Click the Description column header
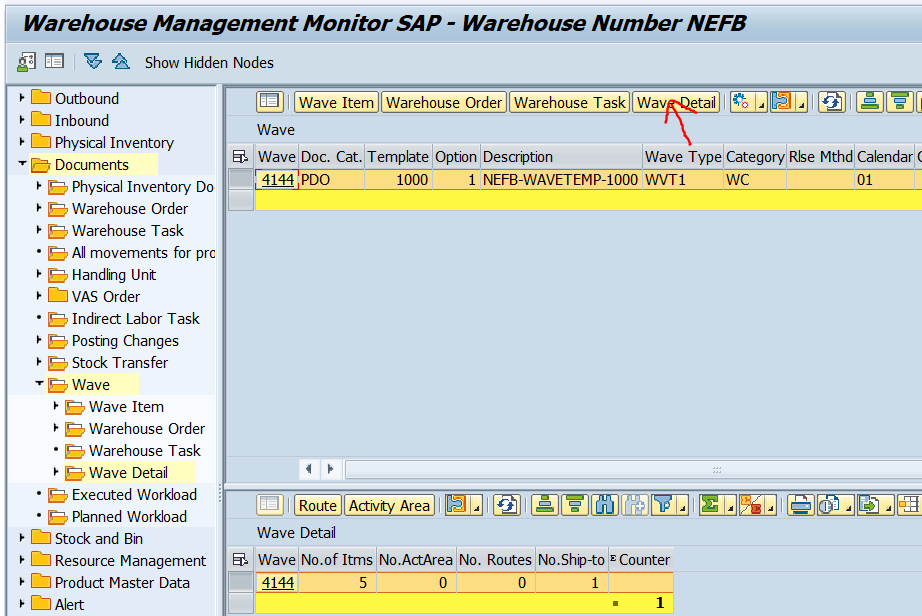922x616 pixels. 561,157
